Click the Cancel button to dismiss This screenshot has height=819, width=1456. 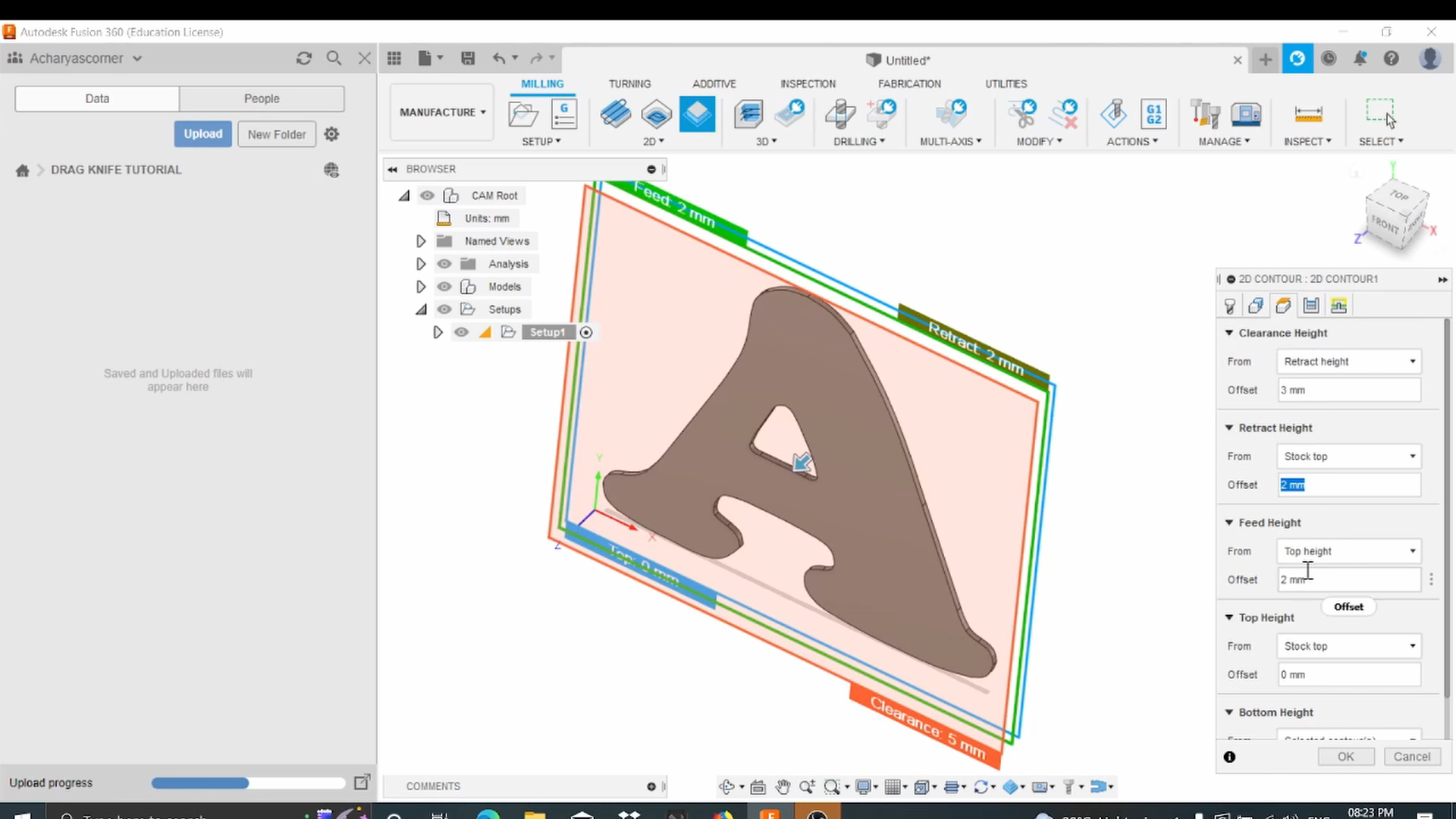[x=1413, y=756]
